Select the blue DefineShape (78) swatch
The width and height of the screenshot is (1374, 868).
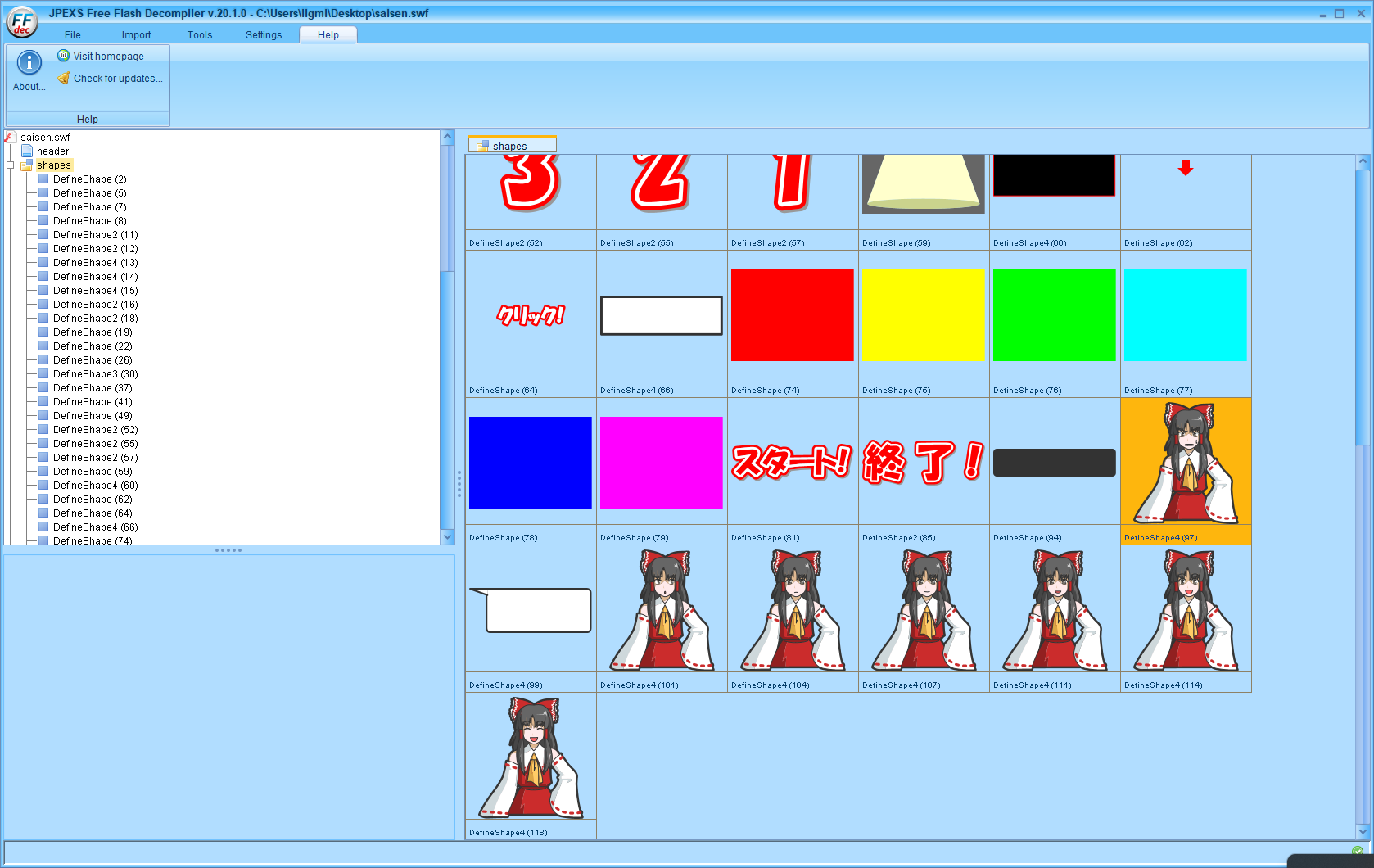[531, 463]
